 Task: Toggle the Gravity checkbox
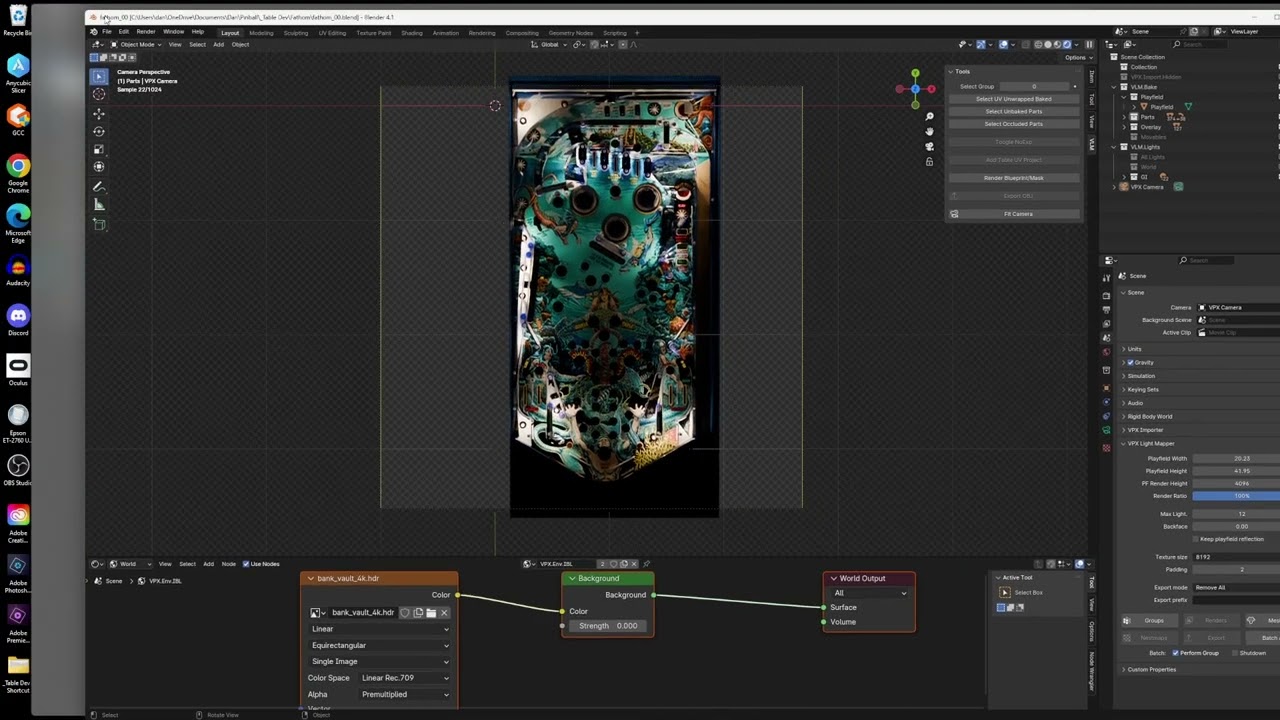coord(1130,362)
